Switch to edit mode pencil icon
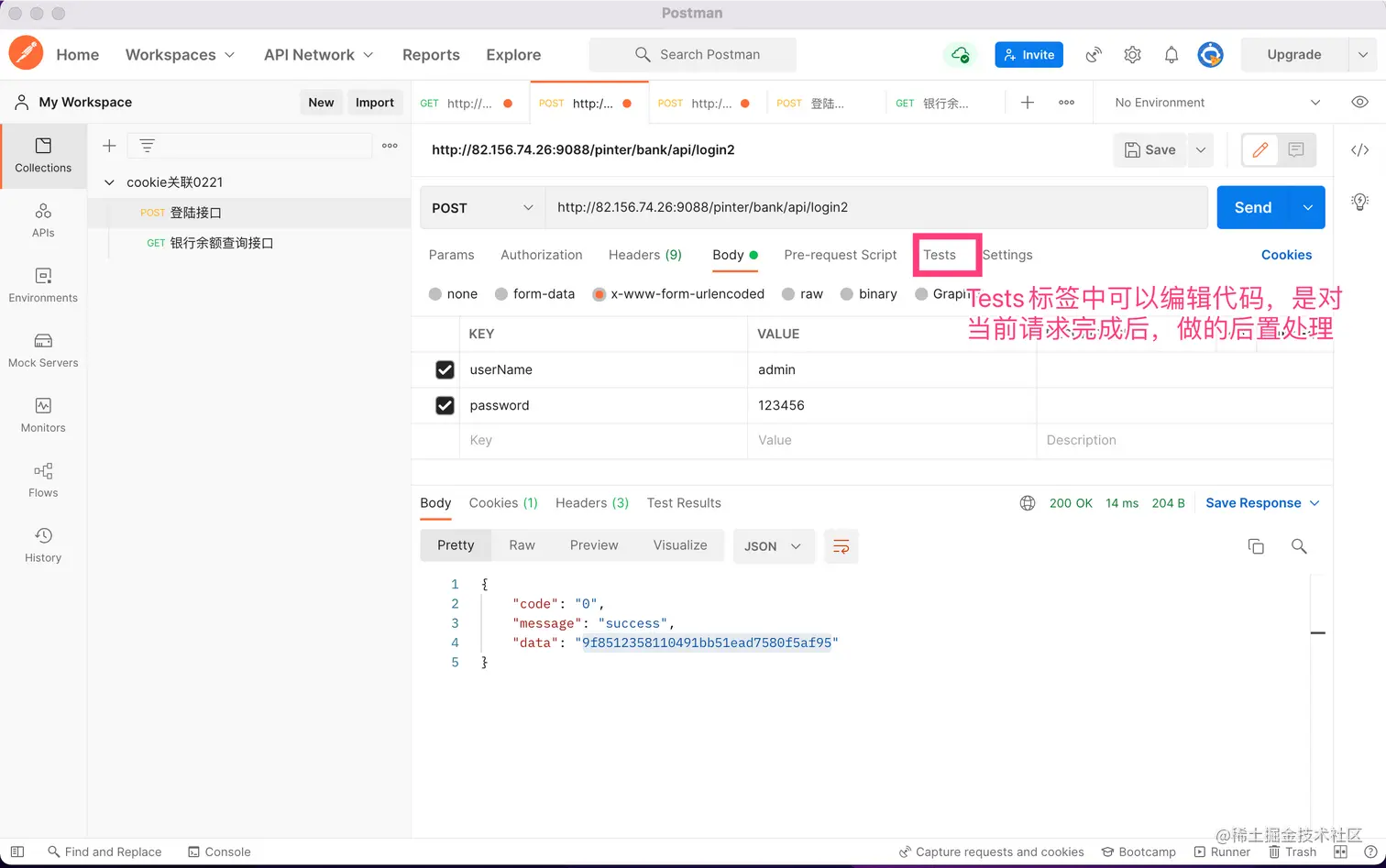 (x=1260, y=149)
